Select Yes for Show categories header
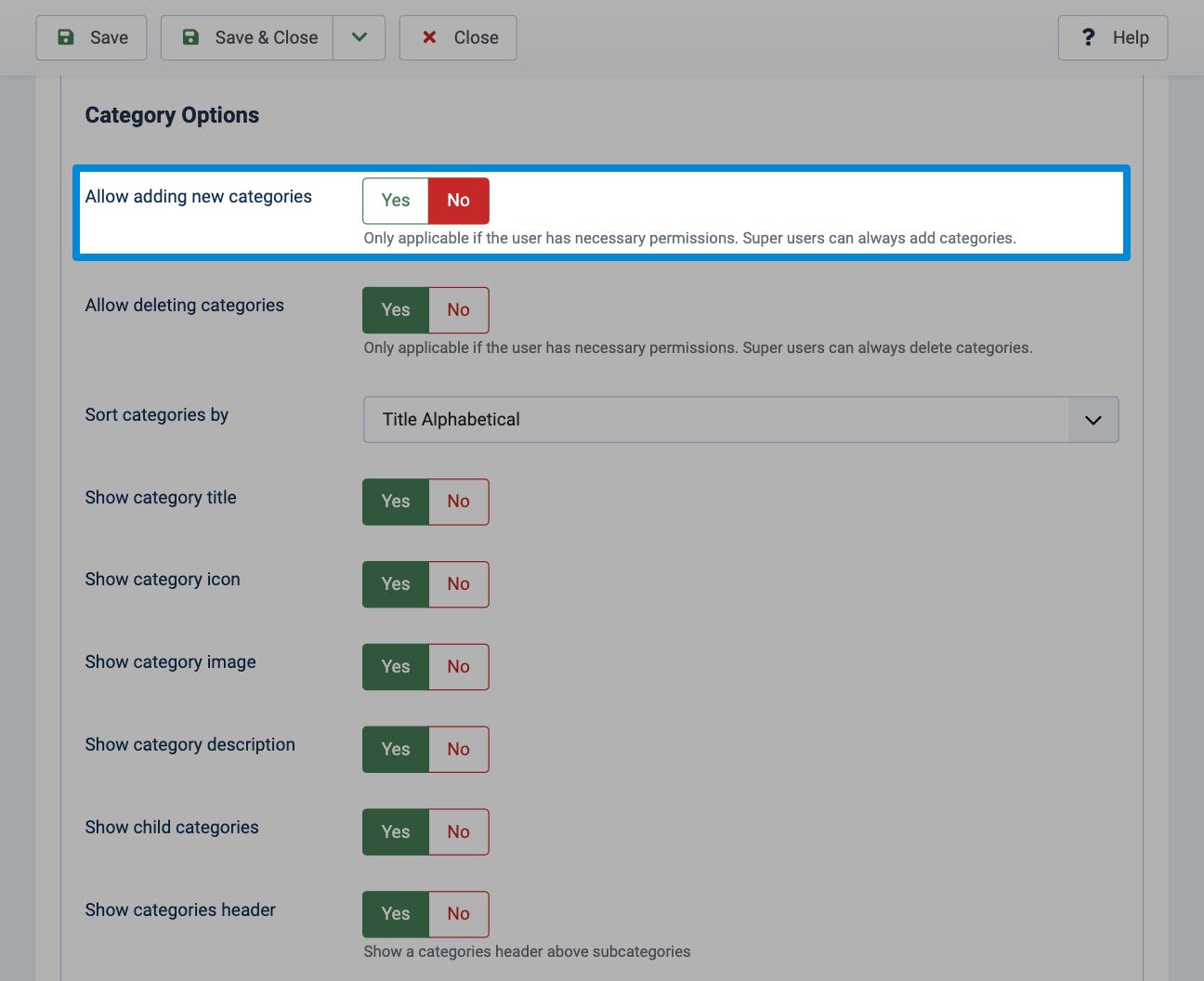The width and height of the screenshot is (1204, 981). pyautogui.click(x=396, y=914)
